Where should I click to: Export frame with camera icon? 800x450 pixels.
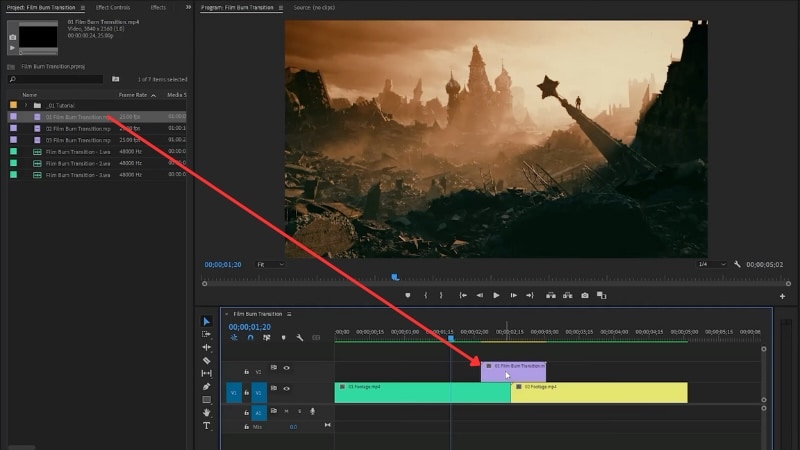[585, 295]
